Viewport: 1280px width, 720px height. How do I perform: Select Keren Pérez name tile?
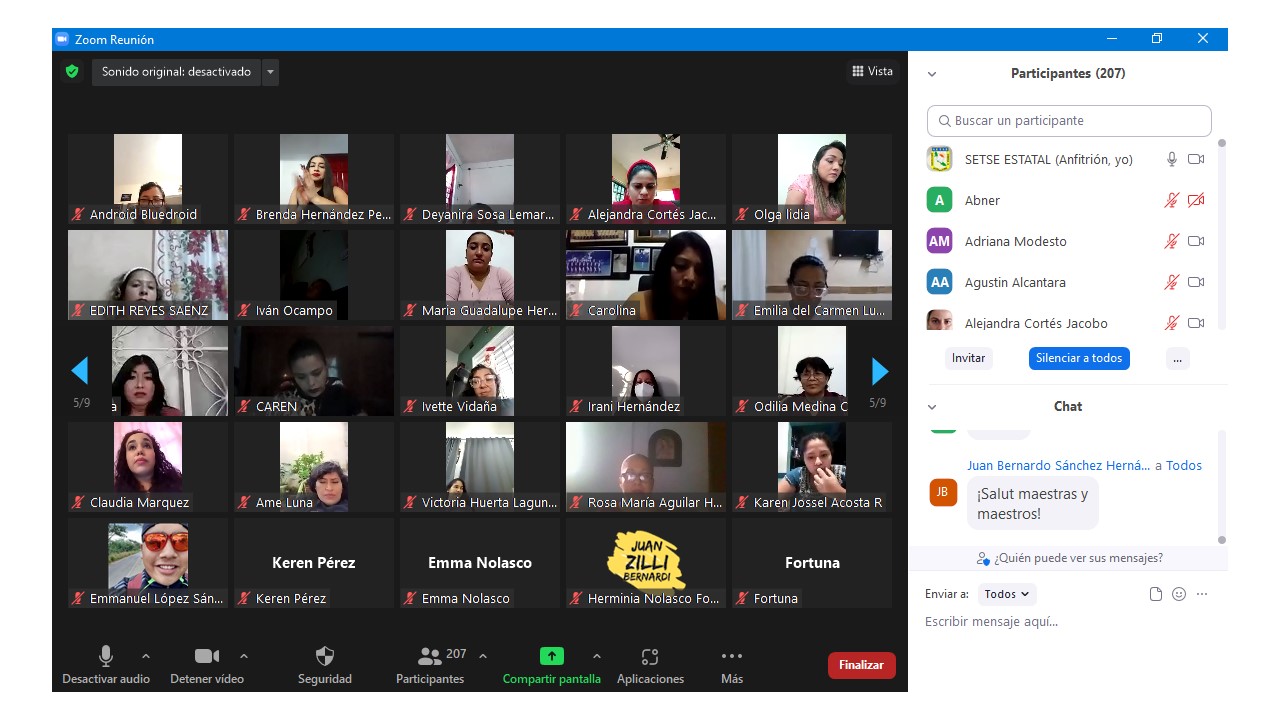pyautogui.click(x=314, y=563)
